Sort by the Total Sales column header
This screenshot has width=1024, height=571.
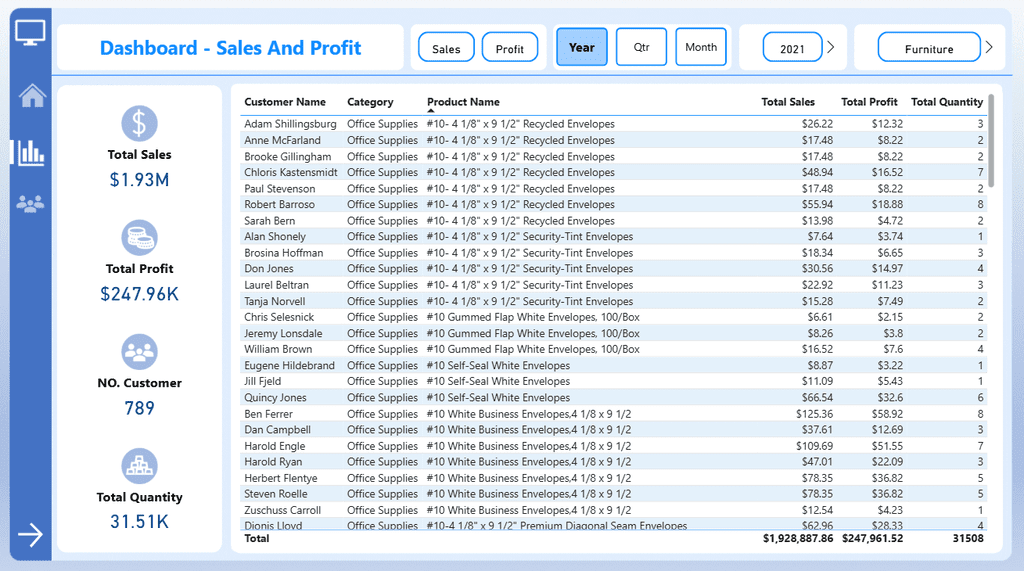787,102
